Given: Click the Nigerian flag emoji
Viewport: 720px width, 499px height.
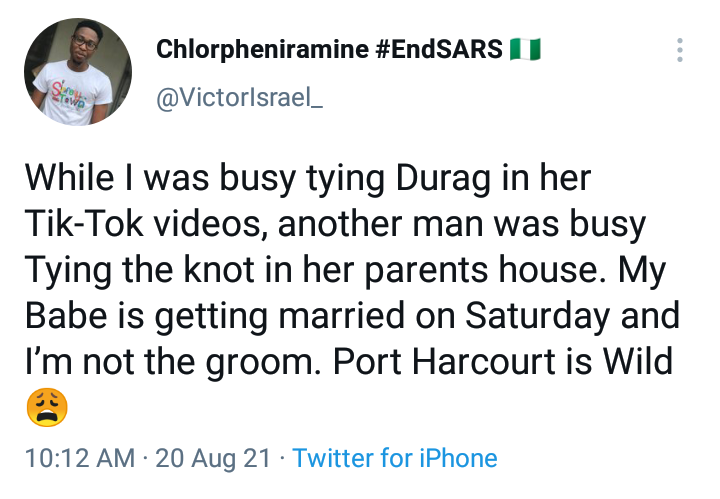Looking at the screenshot, I should click(x=525, y=50).
